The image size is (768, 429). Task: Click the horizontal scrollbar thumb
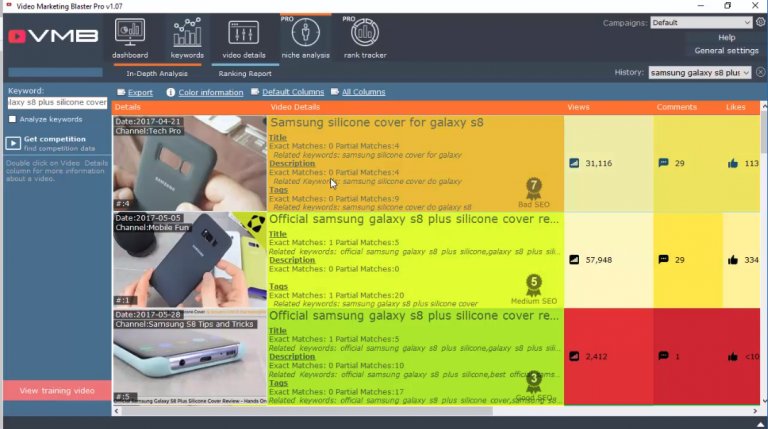(307, 411)
